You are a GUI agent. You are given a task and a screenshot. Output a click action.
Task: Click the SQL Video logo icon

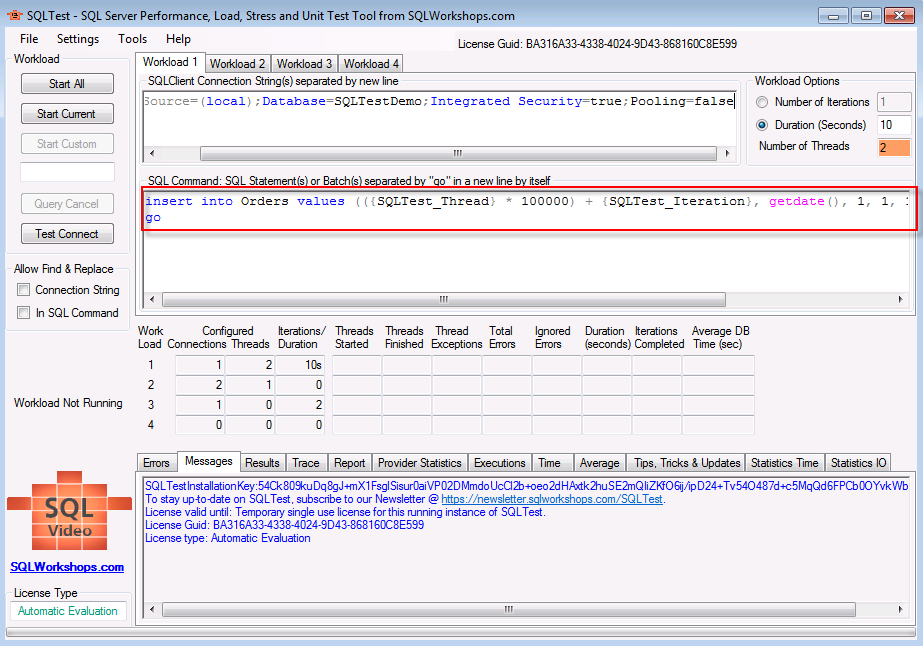[x=69, y=511]
